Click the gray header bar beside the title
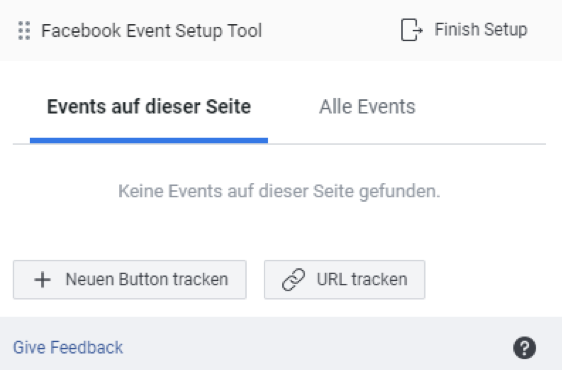The height and width of the screenshot is (370, 562). pos(330,30)
